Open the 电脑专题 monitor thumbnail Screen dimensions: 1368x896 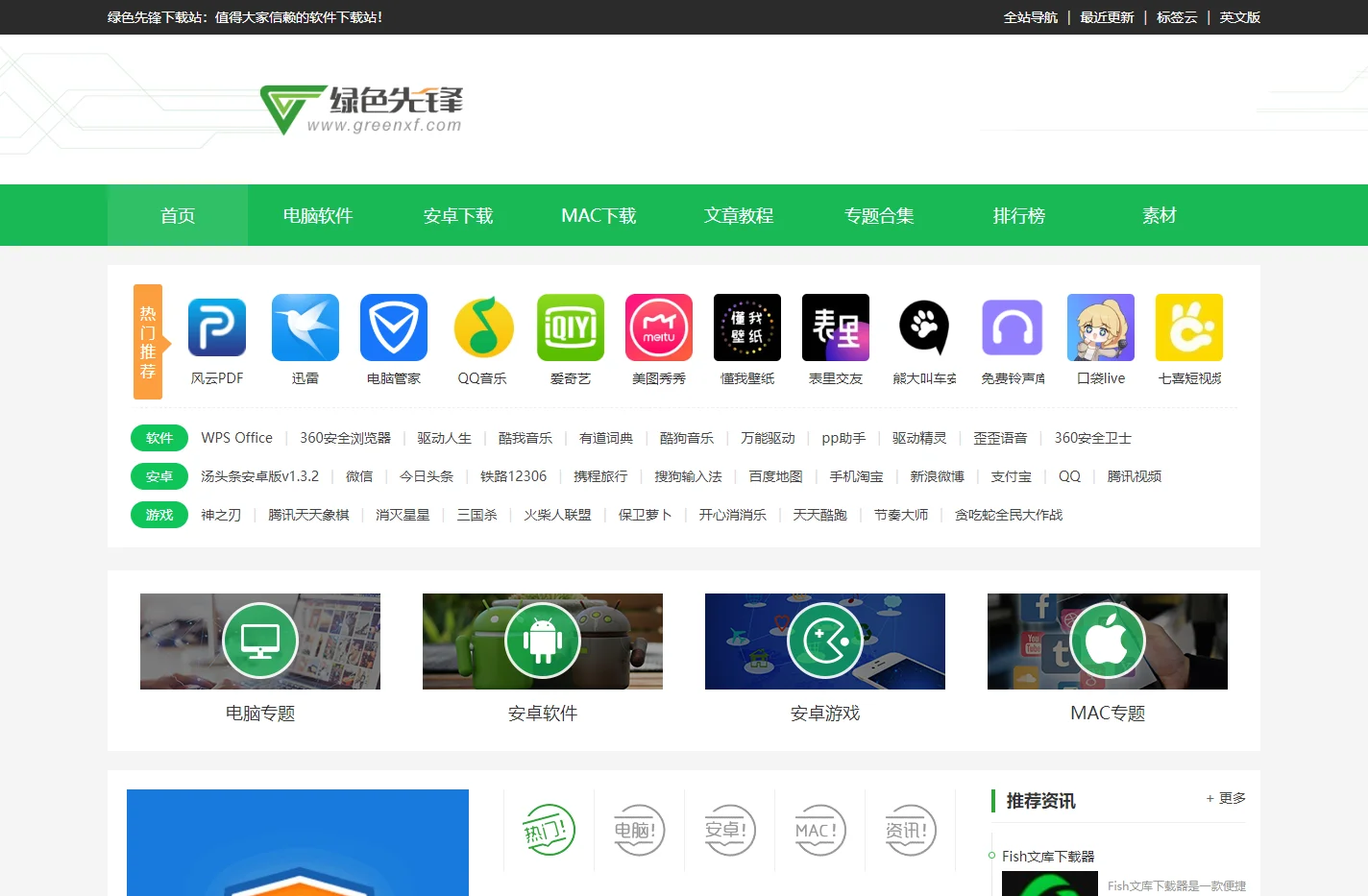tap(260, 642)
